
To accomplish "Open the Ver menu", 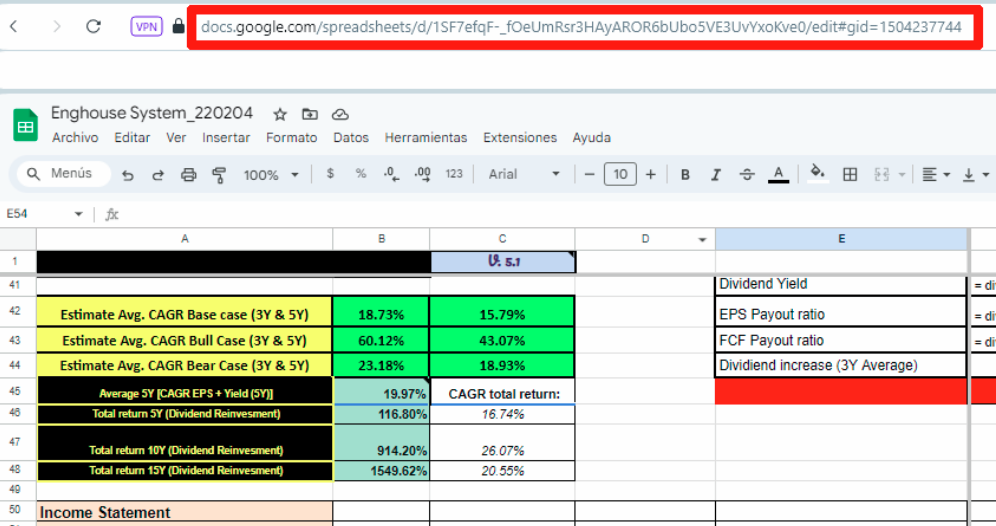I will [176, 138].
